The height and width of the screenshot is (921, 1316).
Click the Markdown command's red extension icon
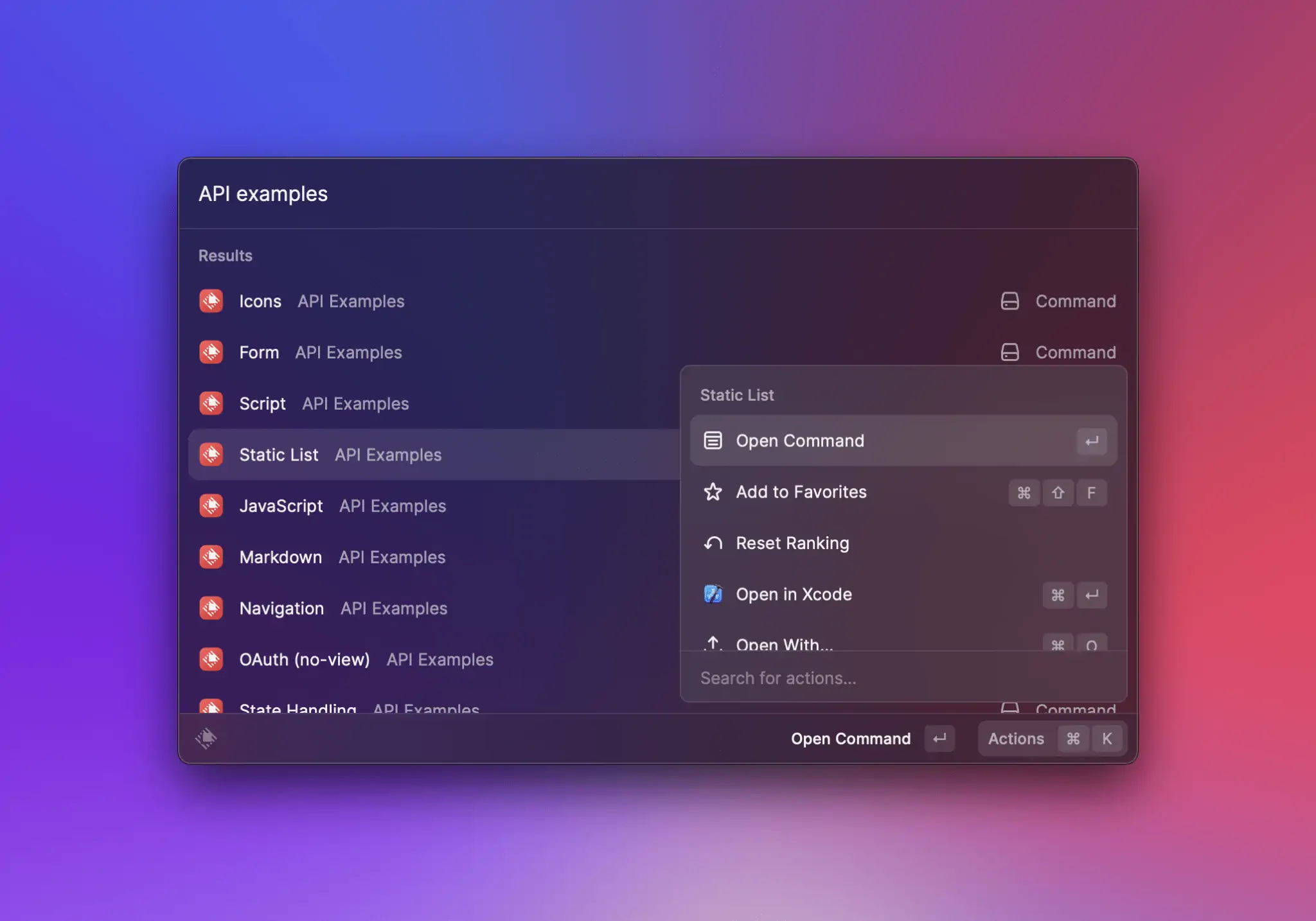211,557
